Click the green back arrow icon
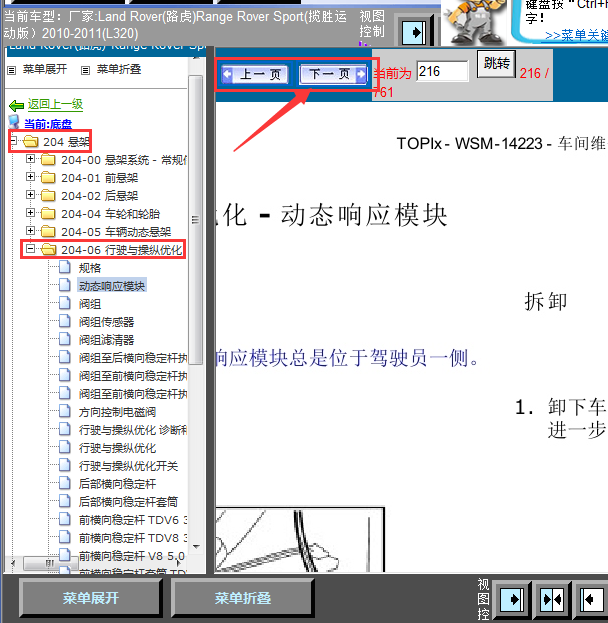 pyautogui.click(x=16, y=106)
